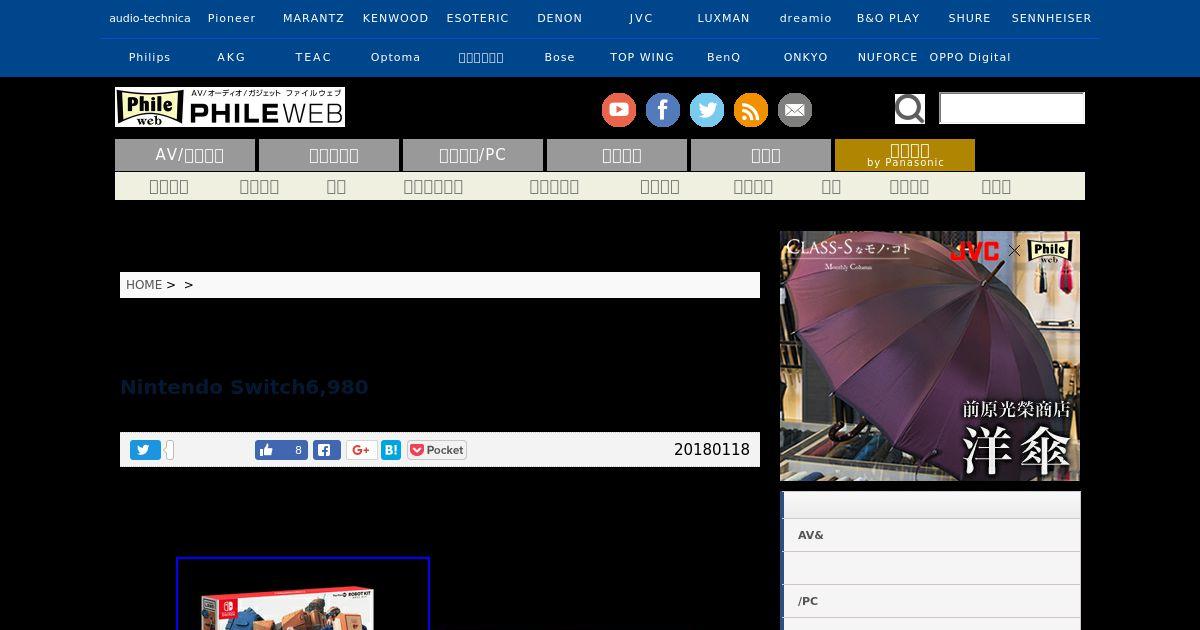The height and width of the screenshot is (630, 1200).
Task: Open LUXMAN brand link
Action: coord(724,18)
